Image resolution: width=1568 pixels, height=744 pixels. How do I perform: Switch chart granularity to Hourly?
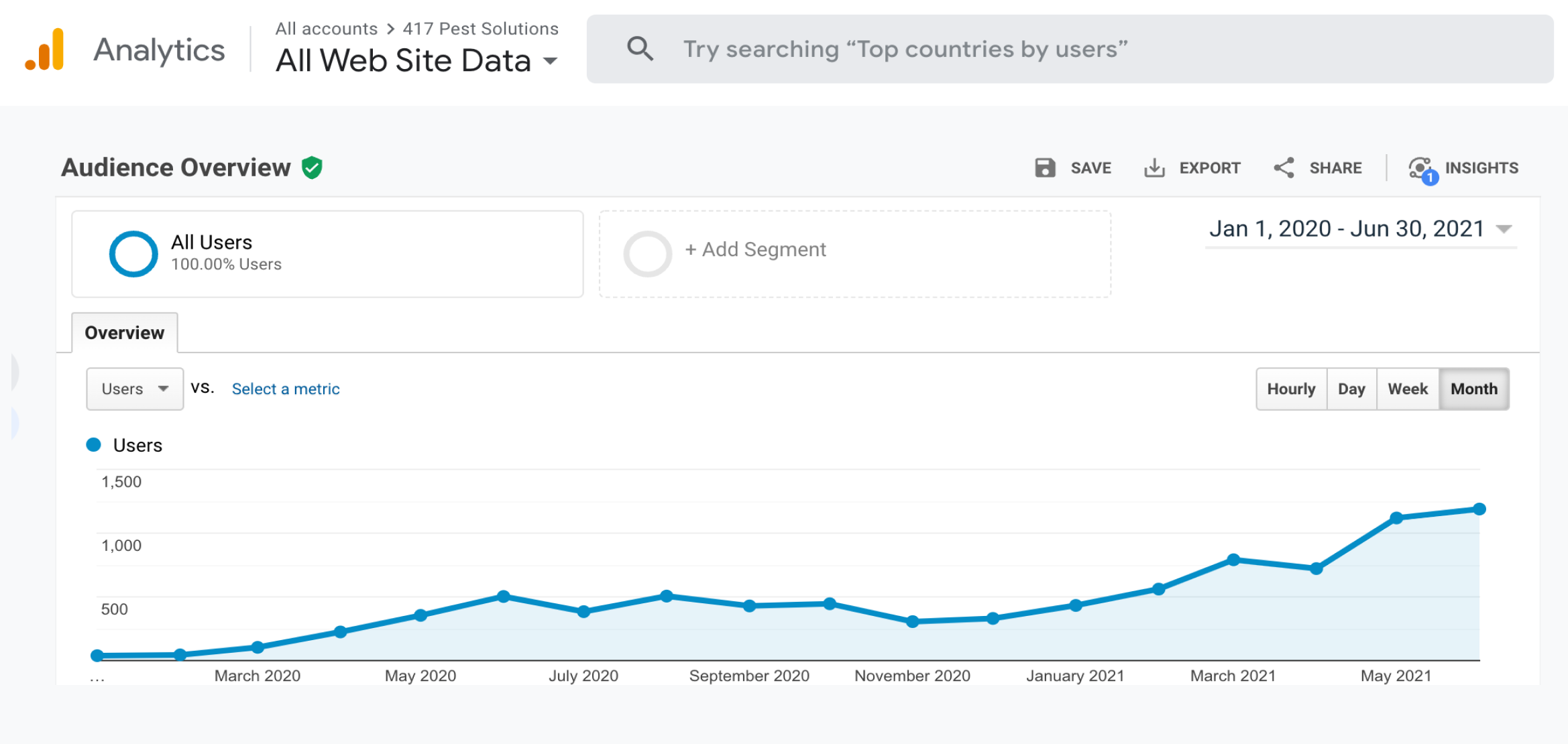1291,389
